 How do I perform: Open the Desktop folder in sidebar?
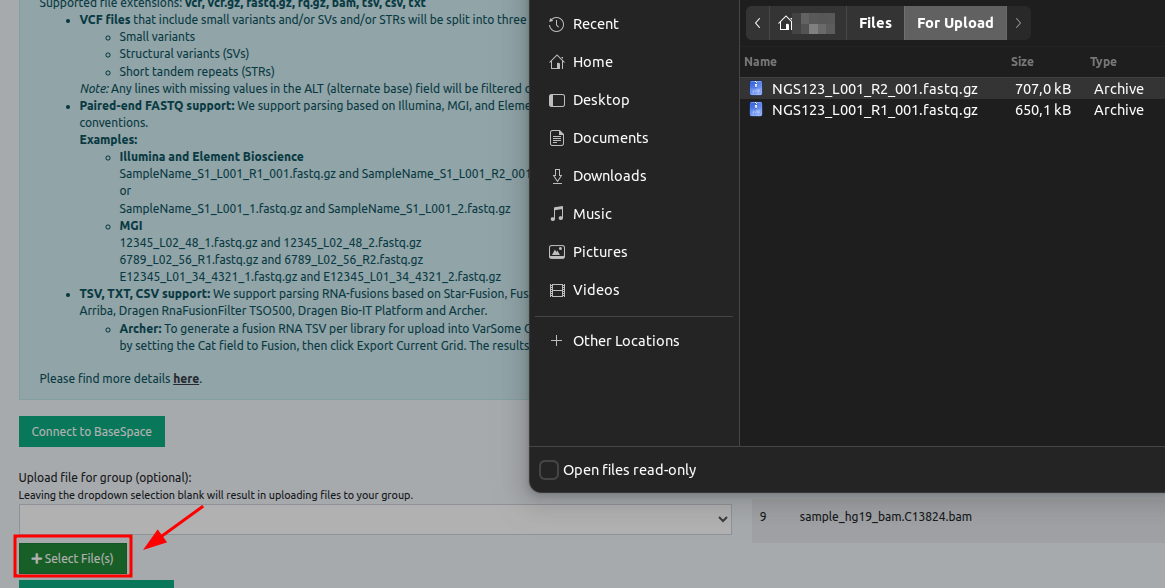tap(600, 100)
